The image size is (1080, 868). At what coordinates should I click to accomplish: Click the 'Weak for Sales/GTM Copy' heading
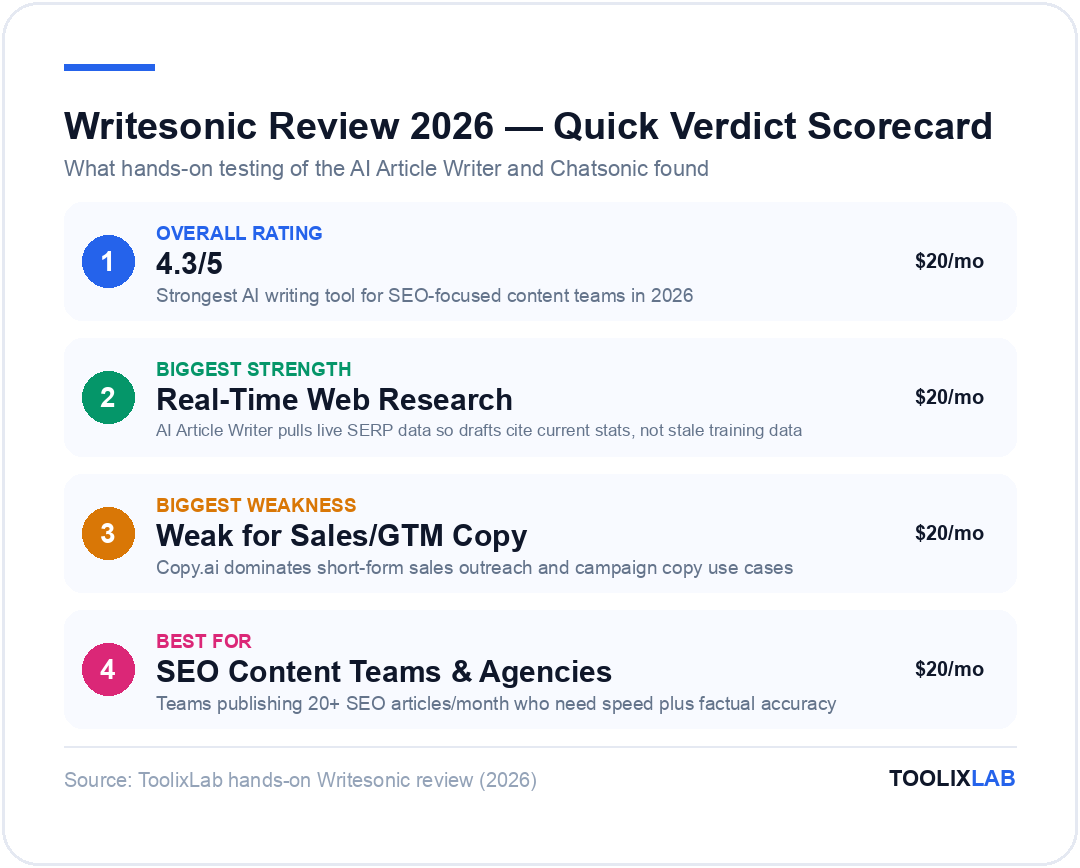point(342,536)
